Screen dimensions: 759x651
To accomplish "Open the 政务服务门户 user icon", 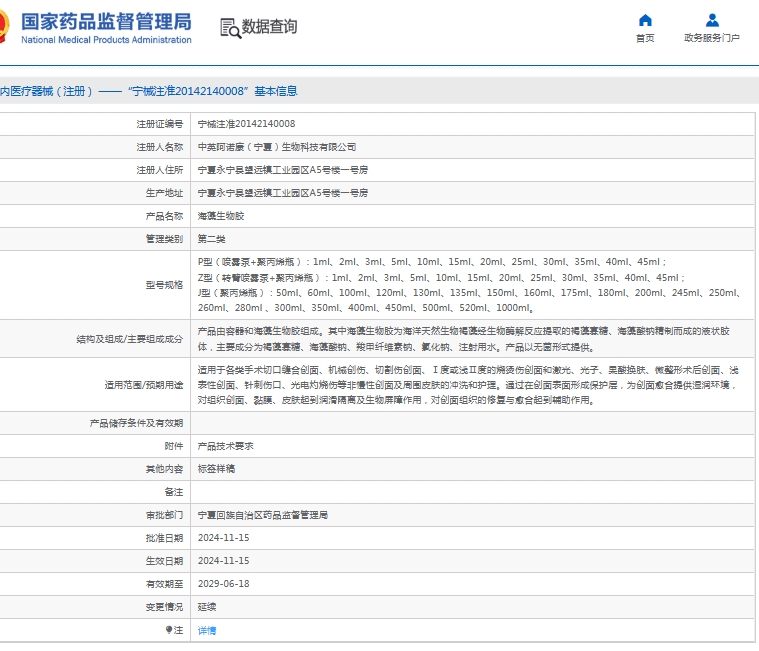I will click(x=712, y=20).
